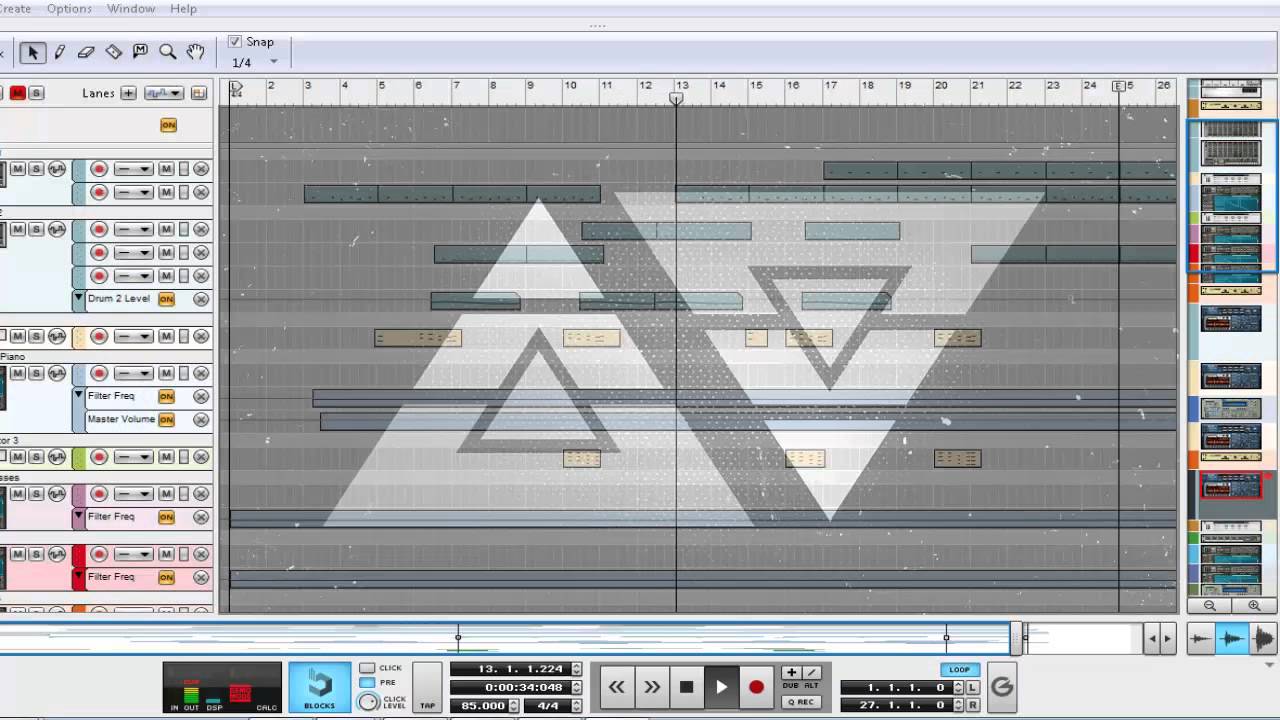Screen dimensions: 1280x720
Task: Turn off the Master Volume ON button
Action: [x=166, y=420]
